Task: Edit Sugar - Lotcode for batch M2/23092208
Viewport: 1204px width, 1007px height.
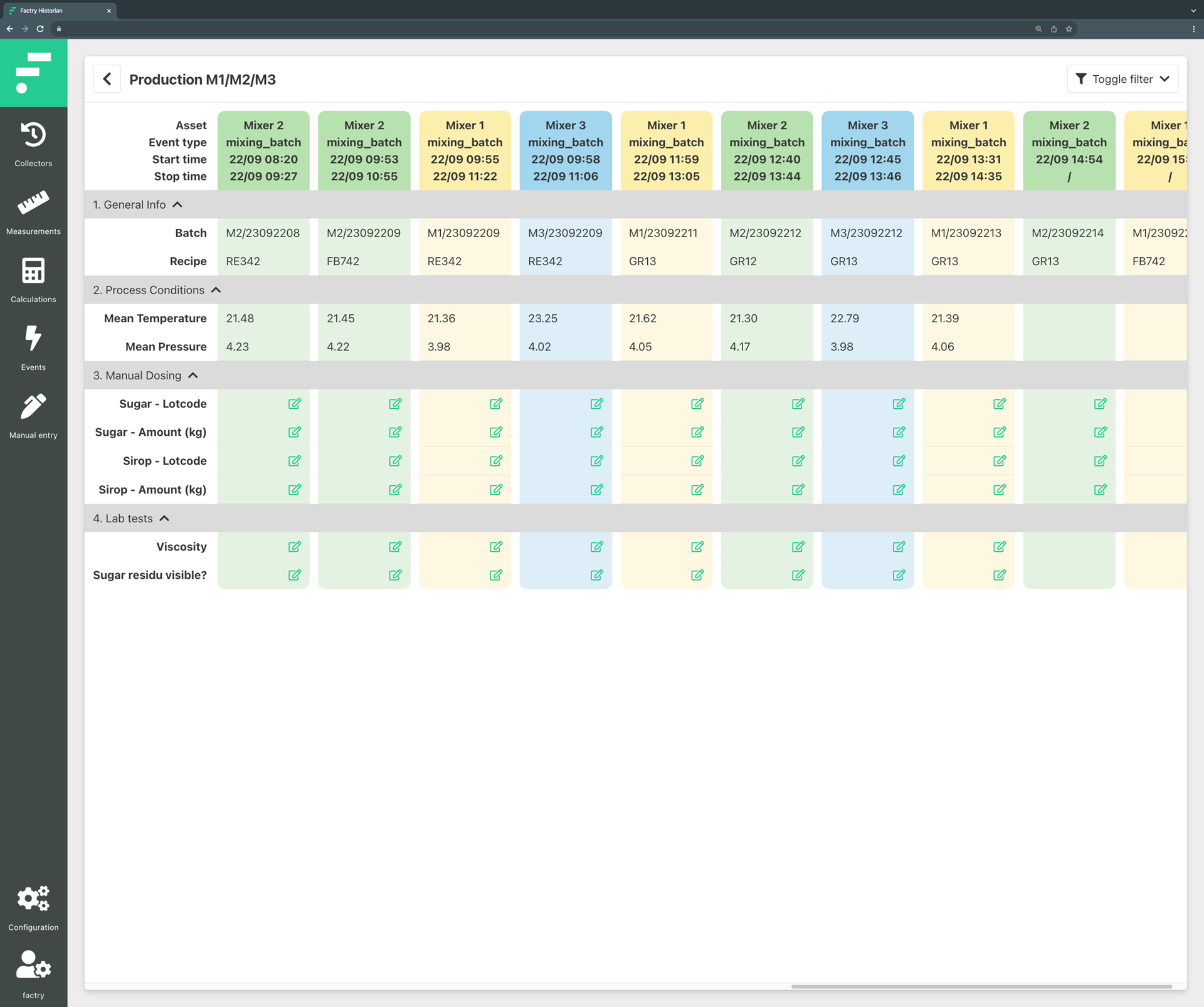Action: pyautogui.click(x=294, y=403)
